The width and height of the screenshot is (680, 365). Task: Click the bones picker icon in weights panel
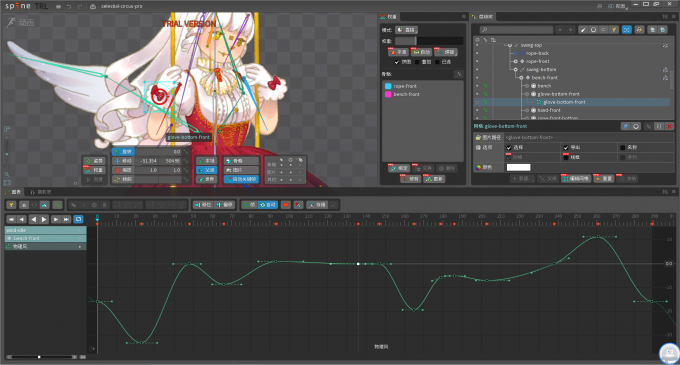coord(458,74)
